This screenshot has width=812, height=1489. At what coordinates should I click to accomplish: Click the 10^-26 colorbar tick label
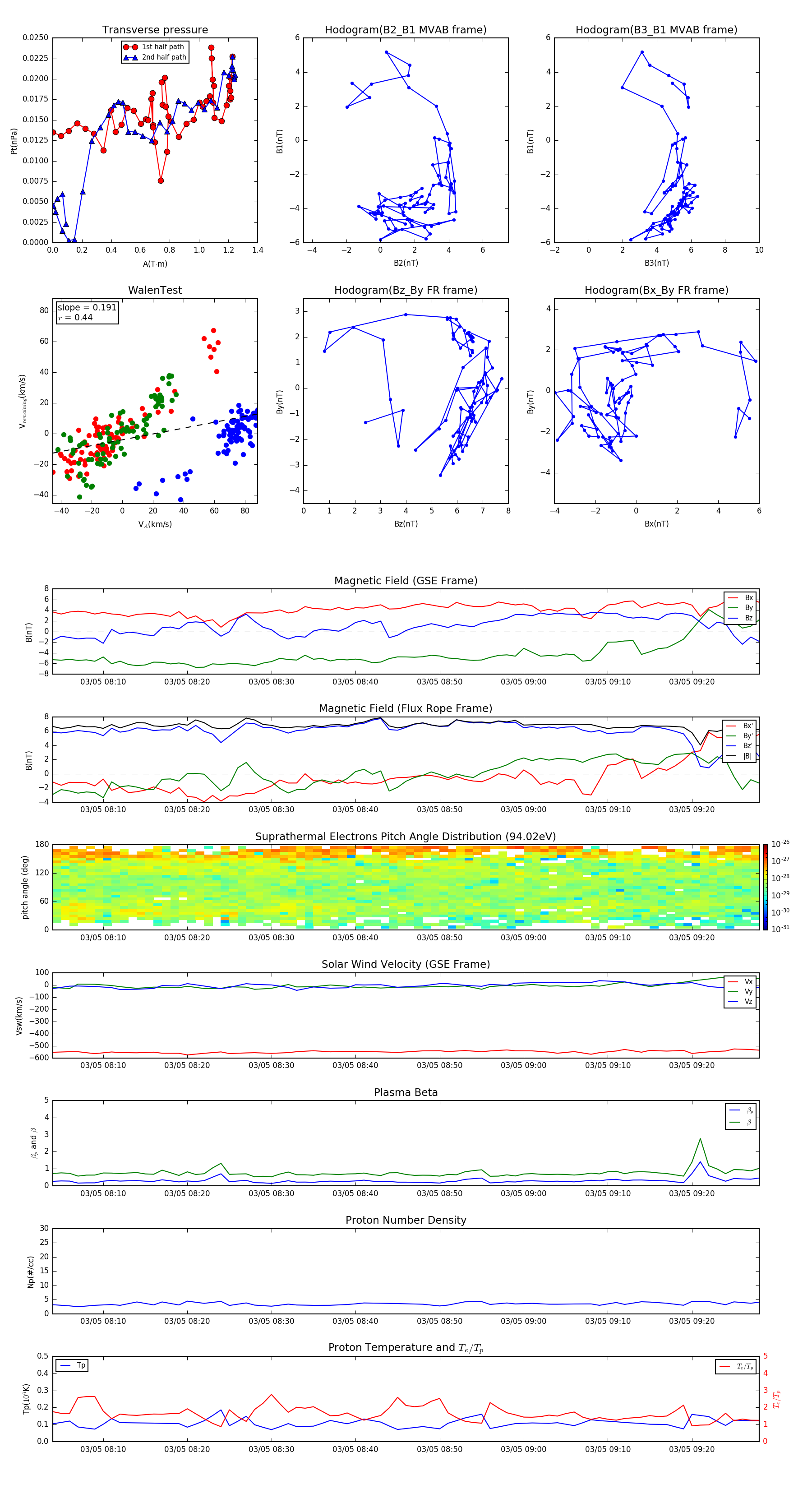tap(780, 844)
